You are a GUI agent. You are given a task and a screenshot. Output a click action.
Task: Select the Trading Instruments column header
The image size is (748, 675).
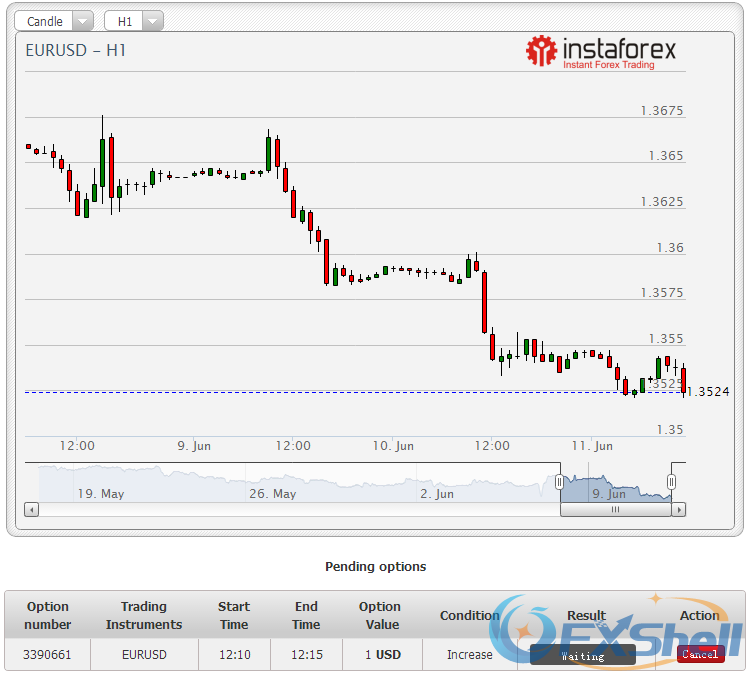[x=144, y=615]
